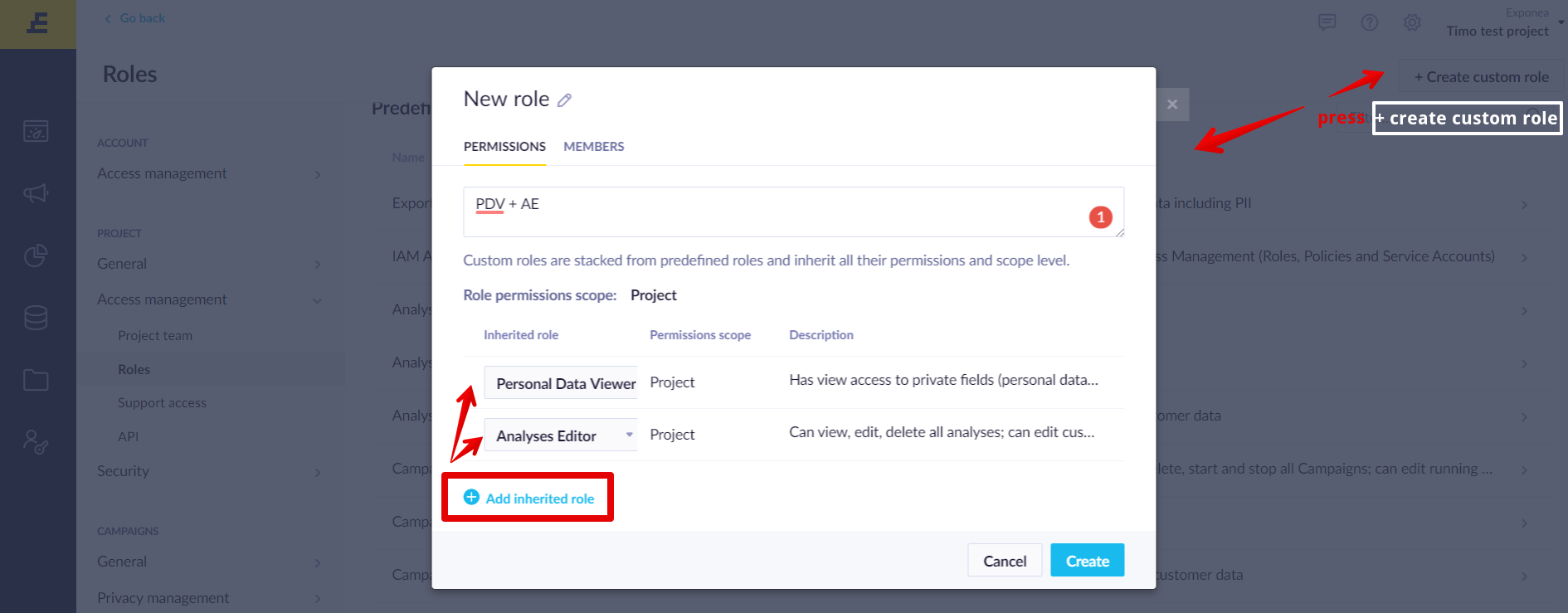This screenshot has height=613, width=1568.
Task: Open API in the sidebar
Action: [x=129, y=436]
